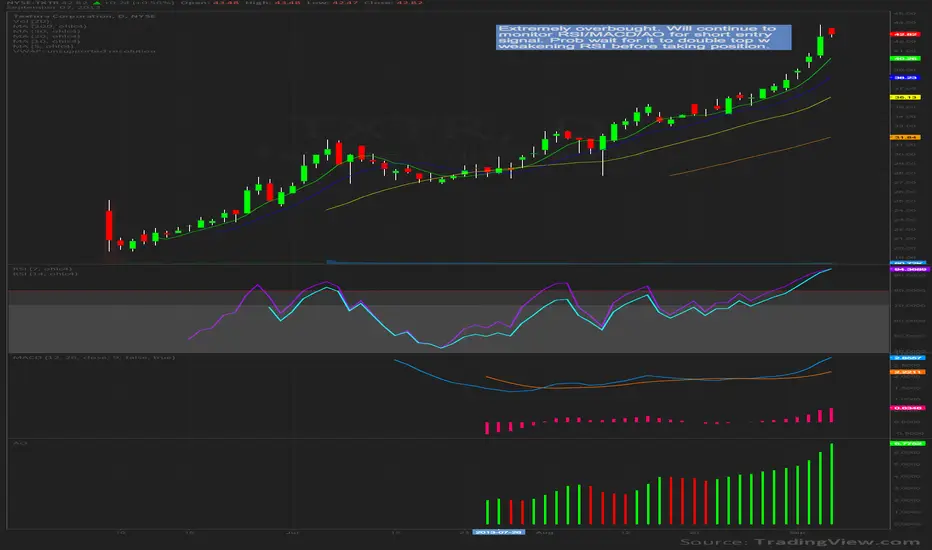Click the MACD (12, 26, close, 9) legend
The image size is (932, 550).
(94, 357)
